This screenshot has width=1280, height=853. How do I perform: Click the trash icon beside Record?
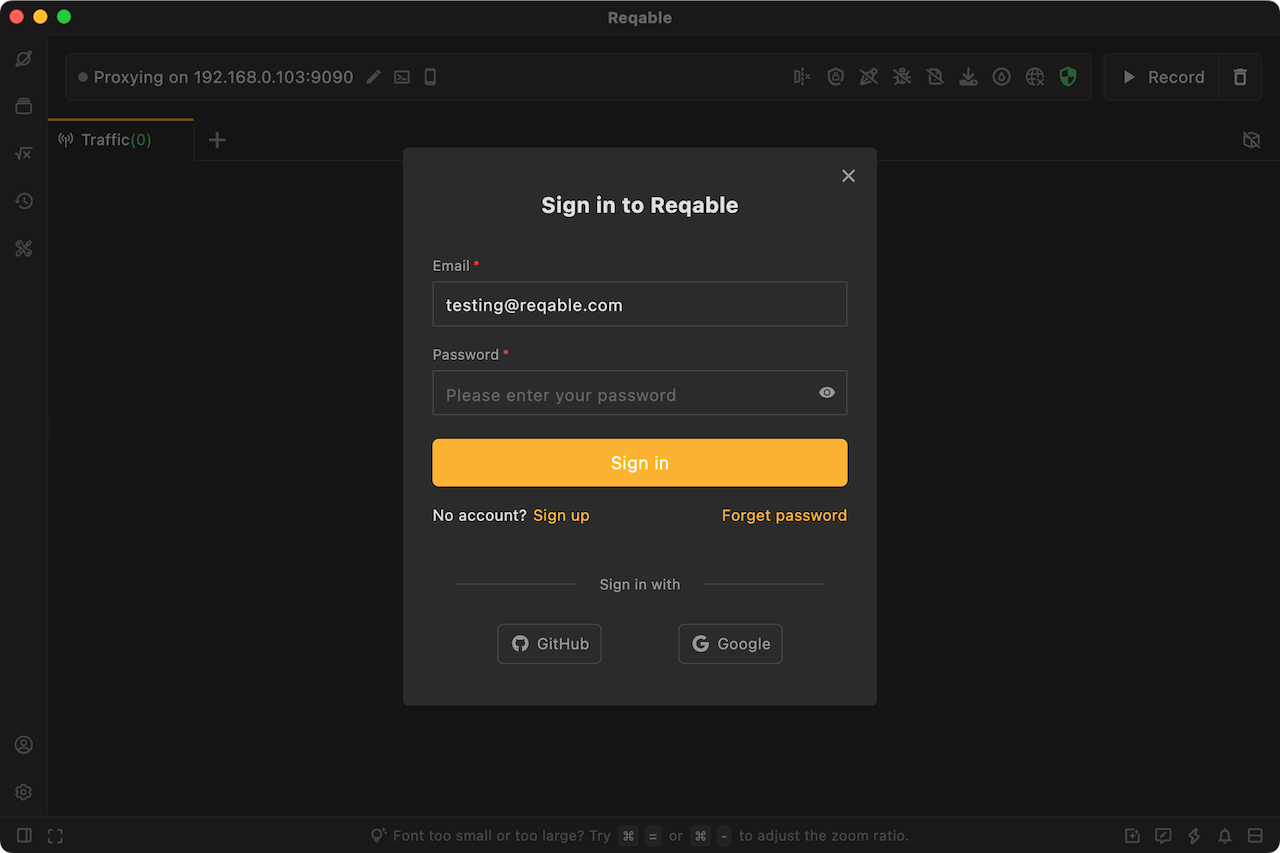pyautogui.click(x=1240, y=77)
